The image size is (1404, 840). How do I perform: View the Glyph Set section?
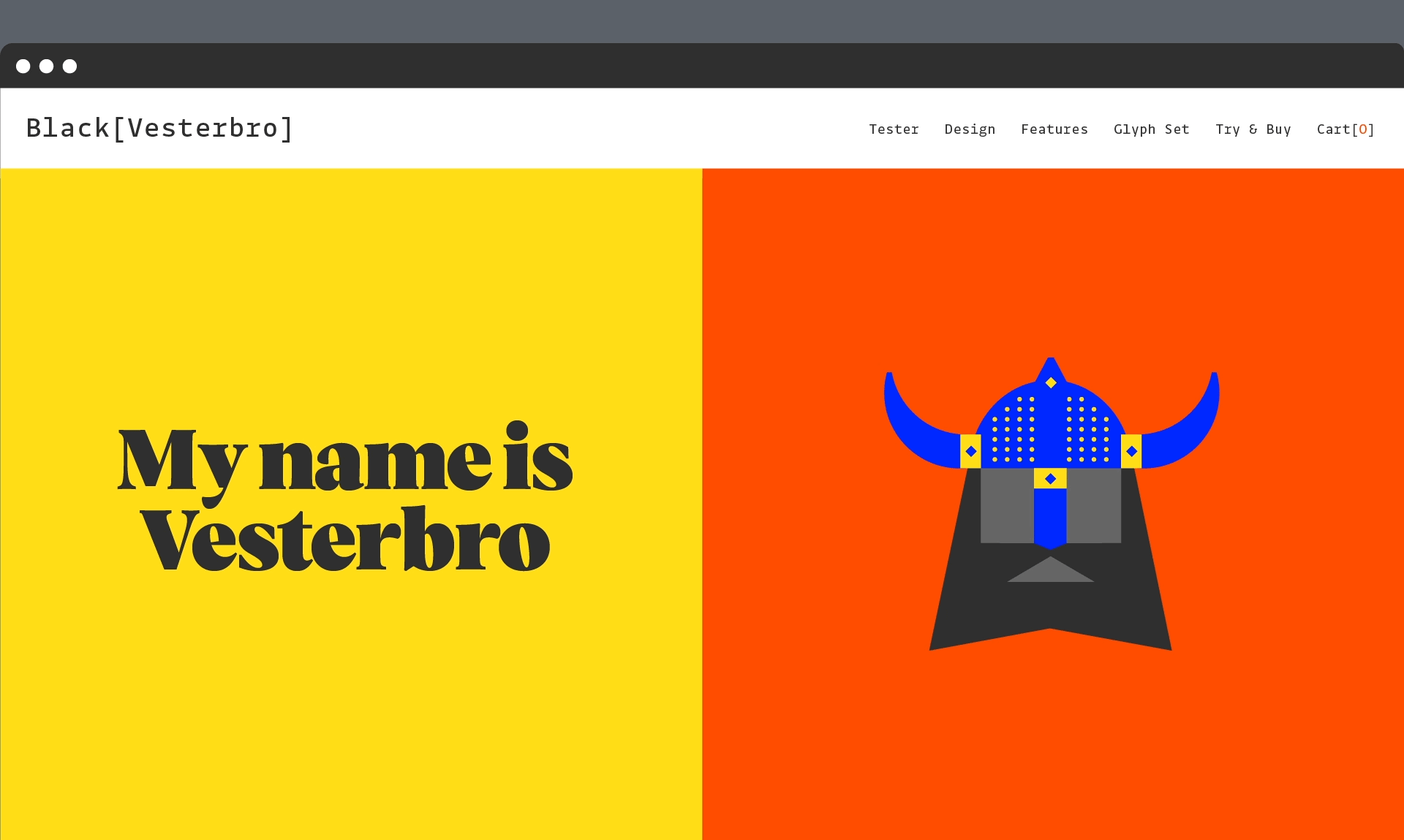click(x=1152, y=129)
